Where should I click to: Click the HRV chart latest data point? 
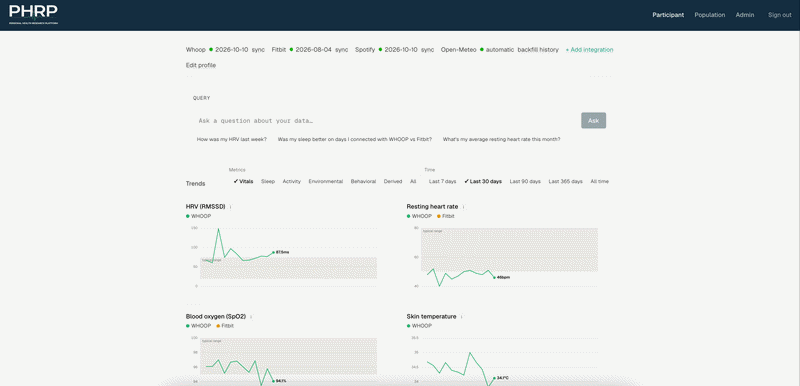[x=273, y=252]
